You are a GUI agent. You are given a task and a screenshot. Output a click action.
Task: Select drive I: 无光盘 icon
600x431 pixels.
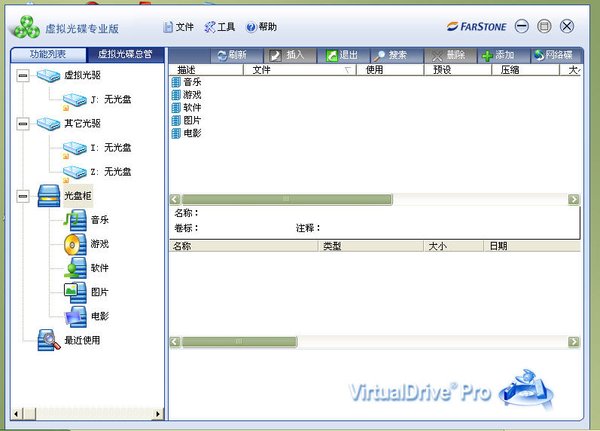(x=75, y=149)
